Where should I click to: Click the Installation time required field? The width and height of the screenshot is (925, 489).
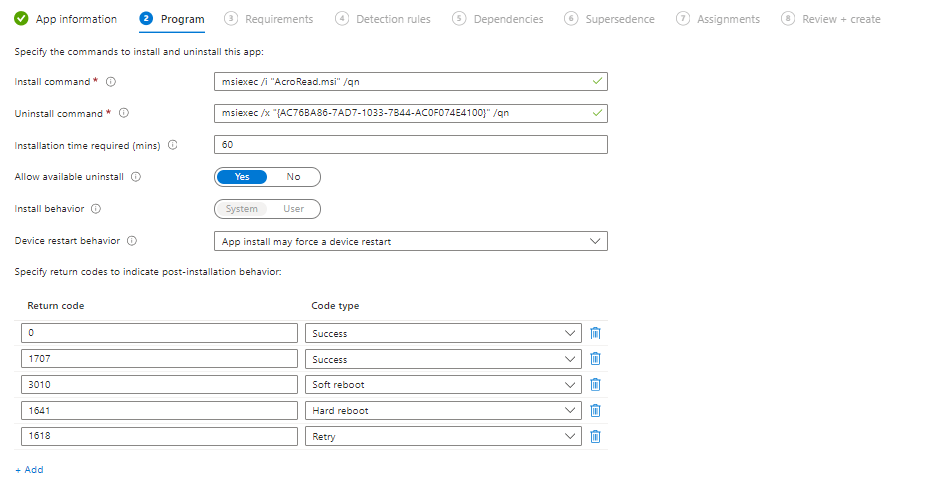click(x=410, y=145)
